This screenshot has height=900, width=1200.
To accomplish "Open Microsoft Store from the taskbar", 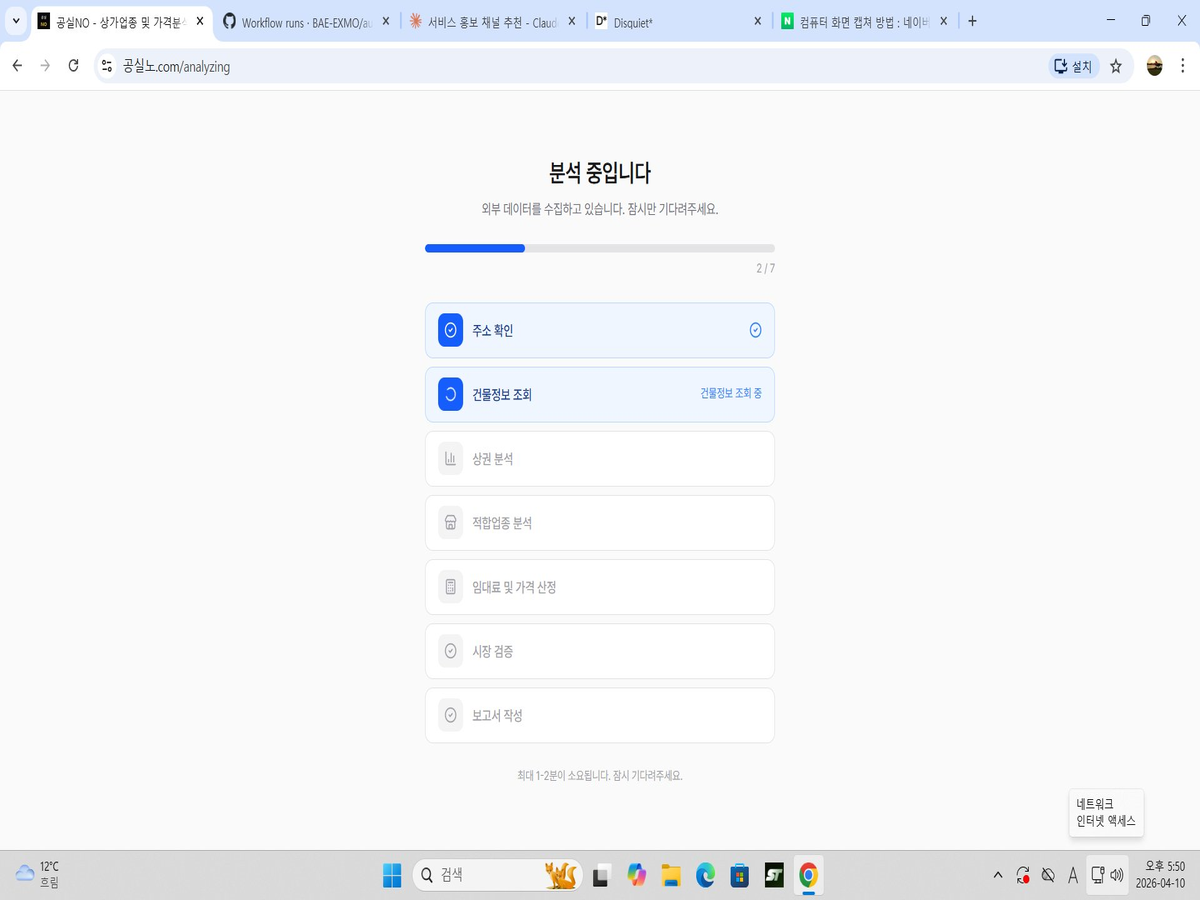I will 740,876.
